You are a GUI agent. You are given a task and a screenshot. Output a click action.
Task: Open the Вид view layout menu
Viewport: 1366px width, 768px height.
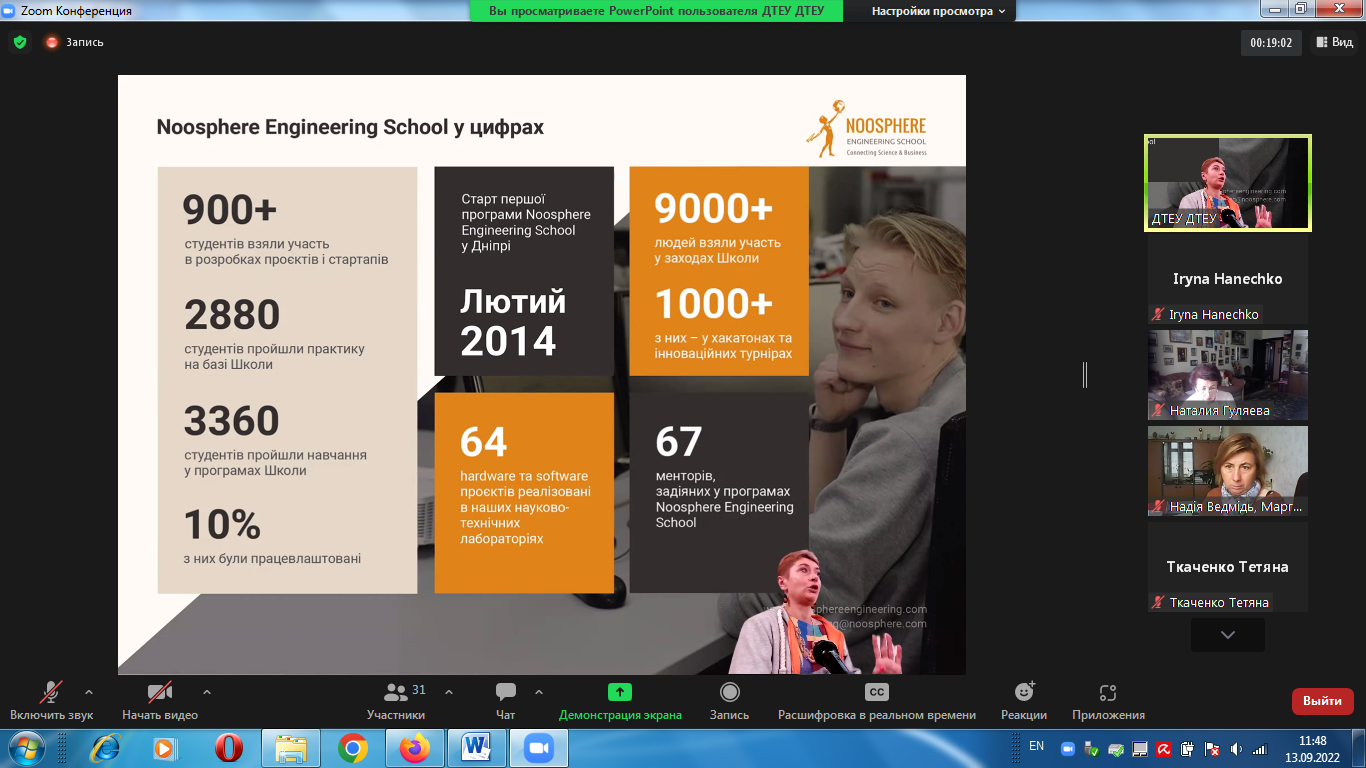point(1335,42)
